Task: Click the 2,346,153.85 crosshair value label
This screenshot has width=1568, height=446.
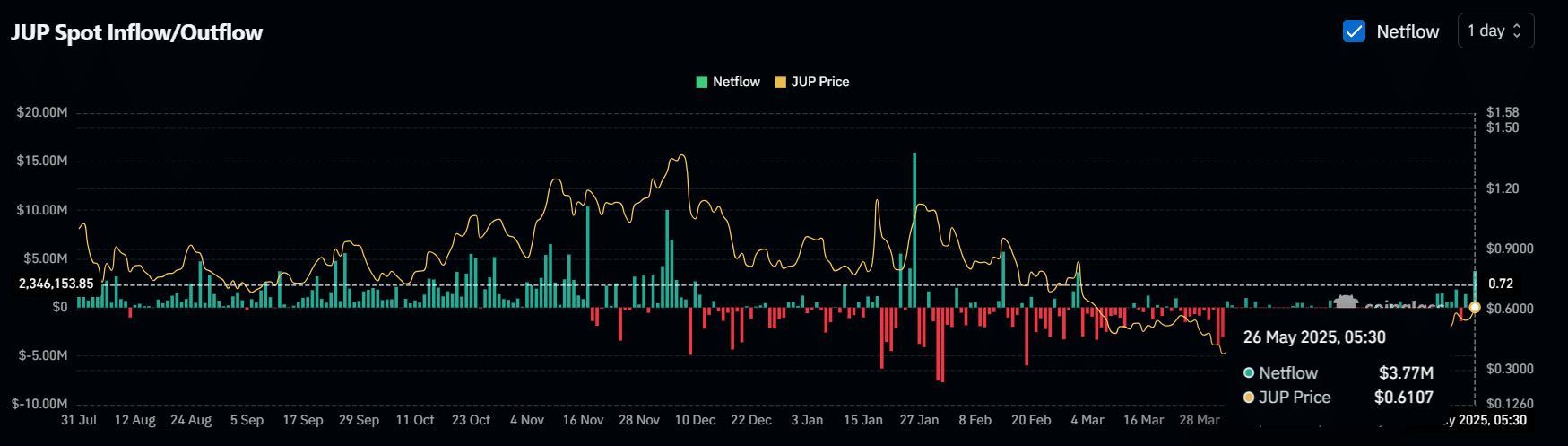Action: [56, 284]
